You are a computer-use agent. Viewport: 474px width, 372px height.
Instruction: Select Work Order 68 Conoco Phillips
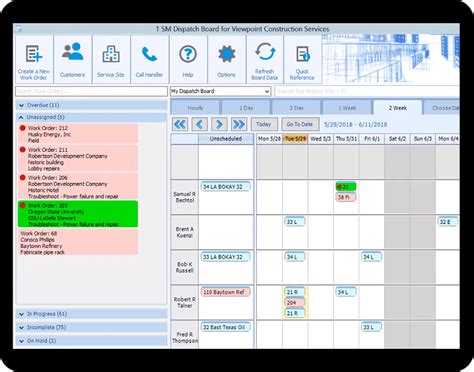pyautogui.click(x=78, y=242)
